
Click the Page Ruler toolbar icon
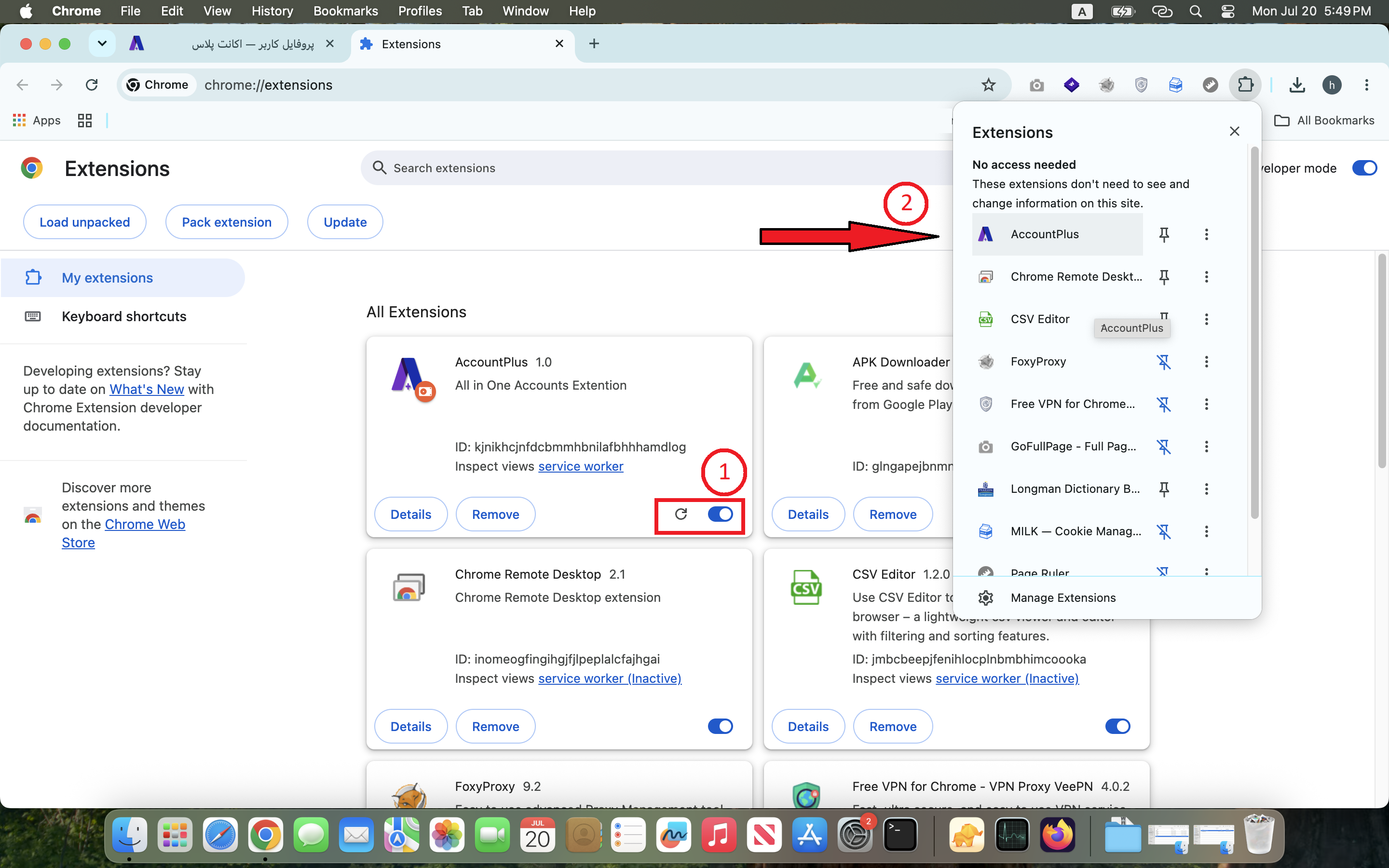click(1210, 85)
